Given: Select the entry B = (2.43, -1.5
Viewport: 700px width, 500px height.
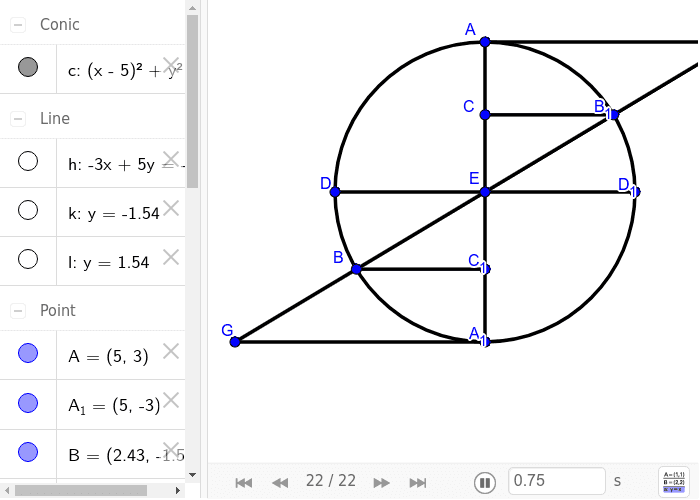Looking at the screenshot, I should click(126, 455).
